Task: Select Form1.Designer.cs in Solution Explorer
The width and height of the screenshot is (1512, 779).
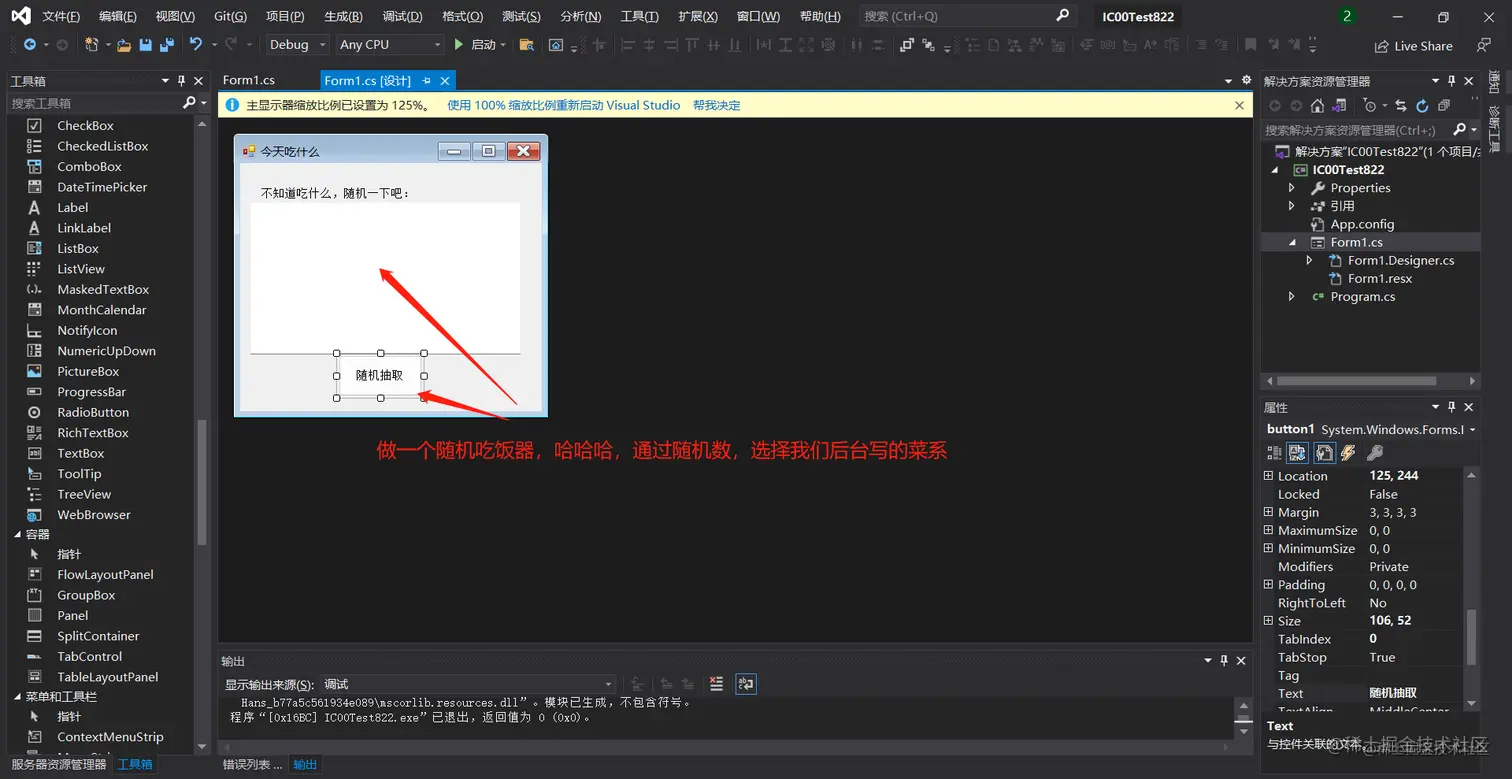Action: coord(1400,260)
